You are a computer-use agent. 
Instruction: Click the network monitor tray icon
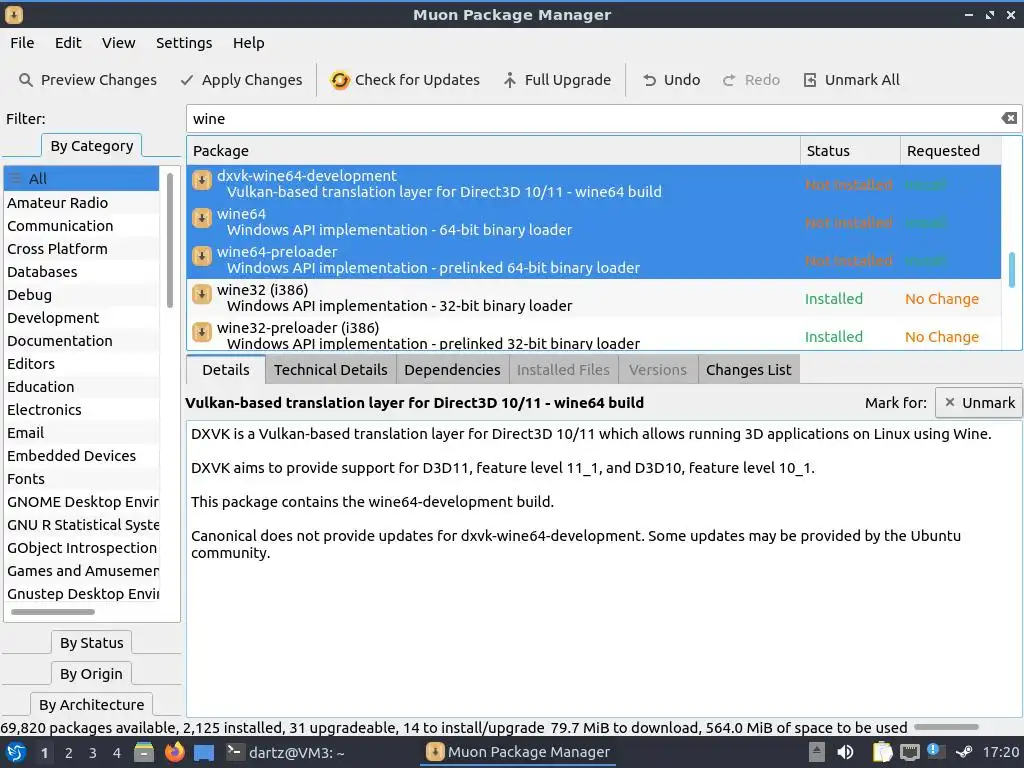(x=910, y=752)
